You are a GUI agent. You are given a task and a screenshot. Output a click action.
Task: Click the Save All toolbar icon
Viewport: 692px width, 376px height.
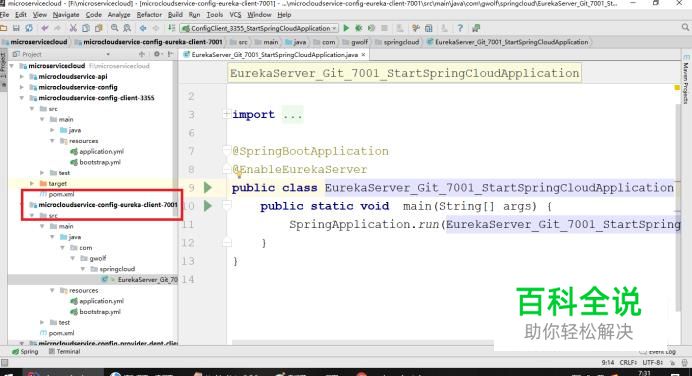(x=16, y=28)
